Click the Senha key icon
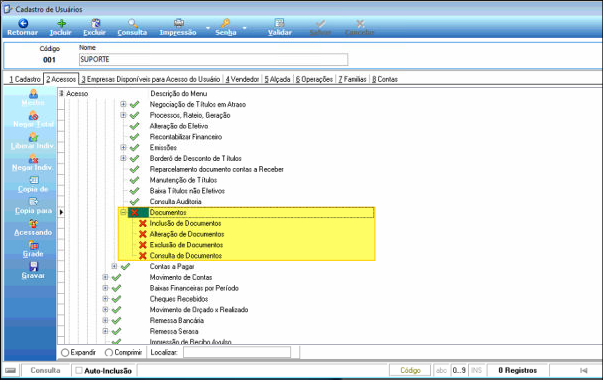Viewport: 603px width, 382px height. tap(225, 23)
